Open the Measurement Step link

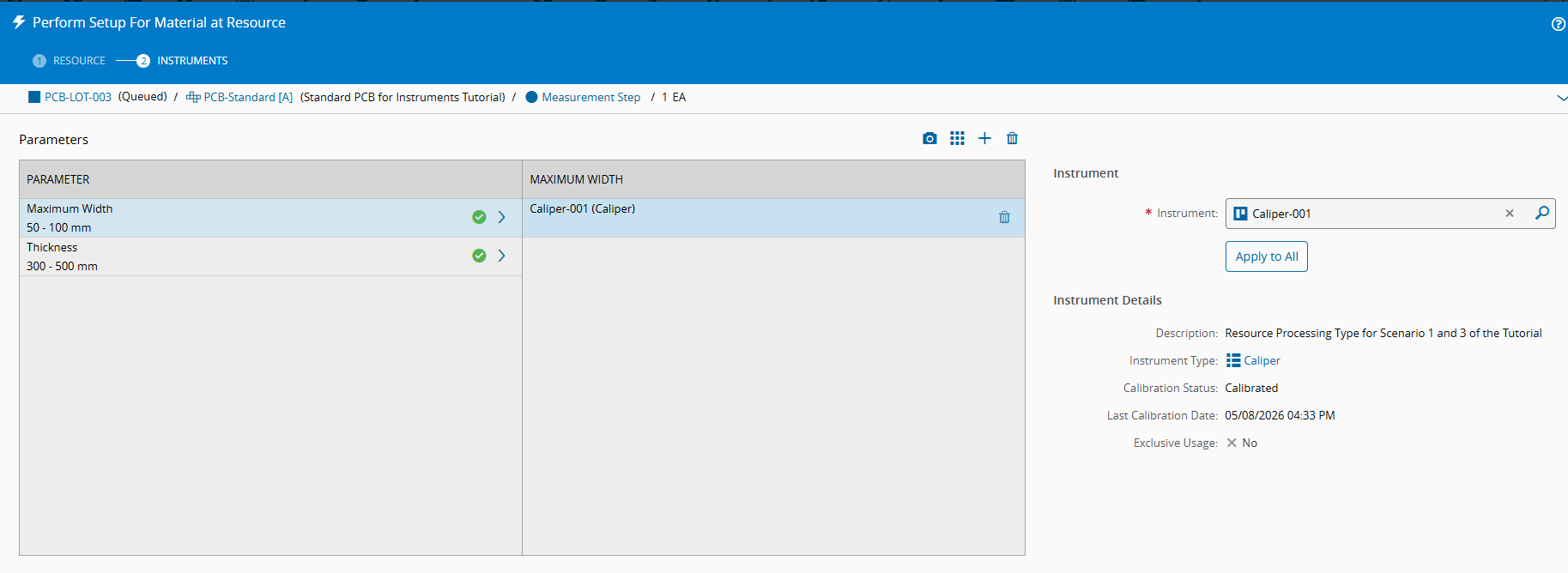(x=591, y=97)
